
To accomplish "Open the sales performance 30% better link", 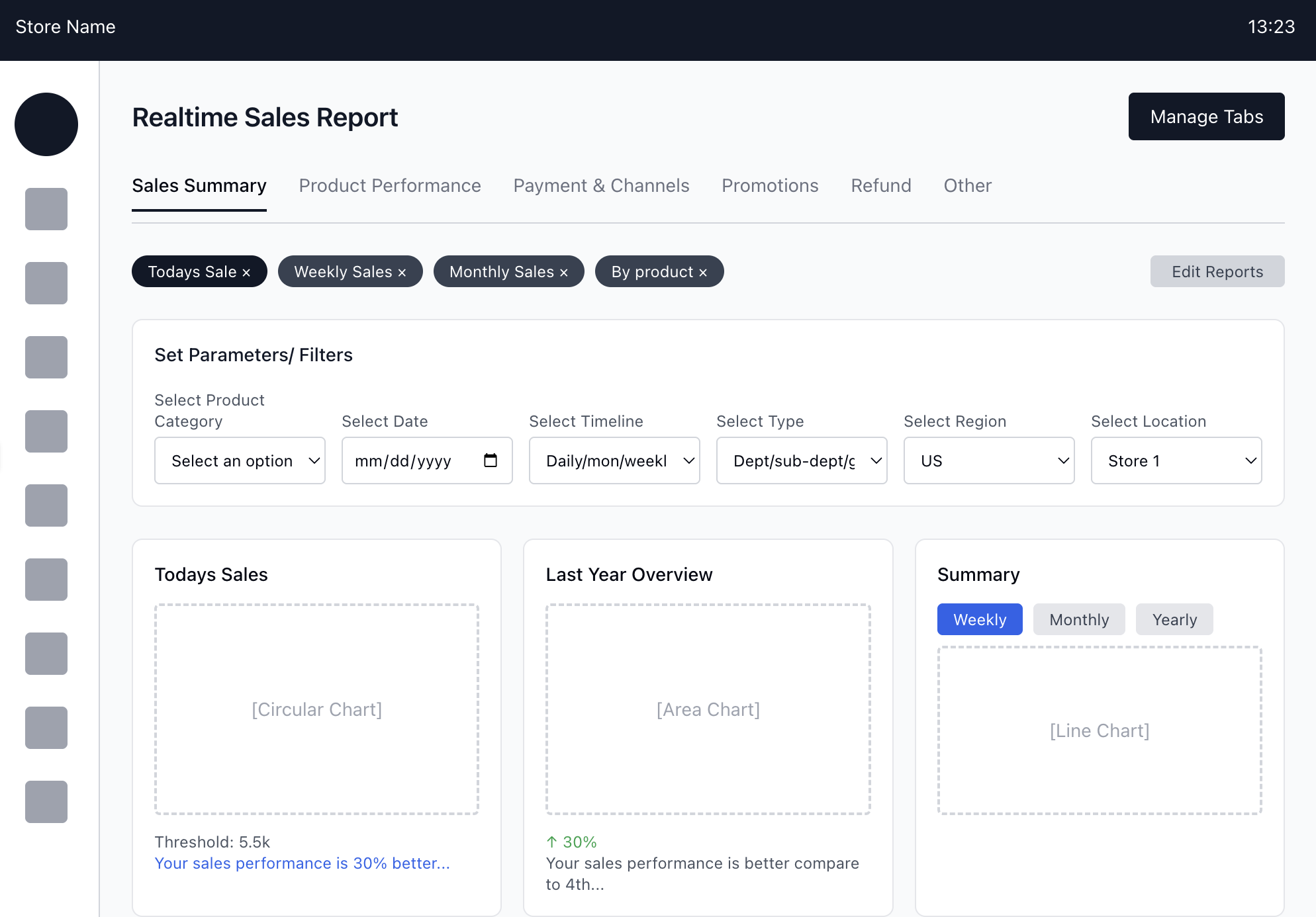I will coord(302,863).
